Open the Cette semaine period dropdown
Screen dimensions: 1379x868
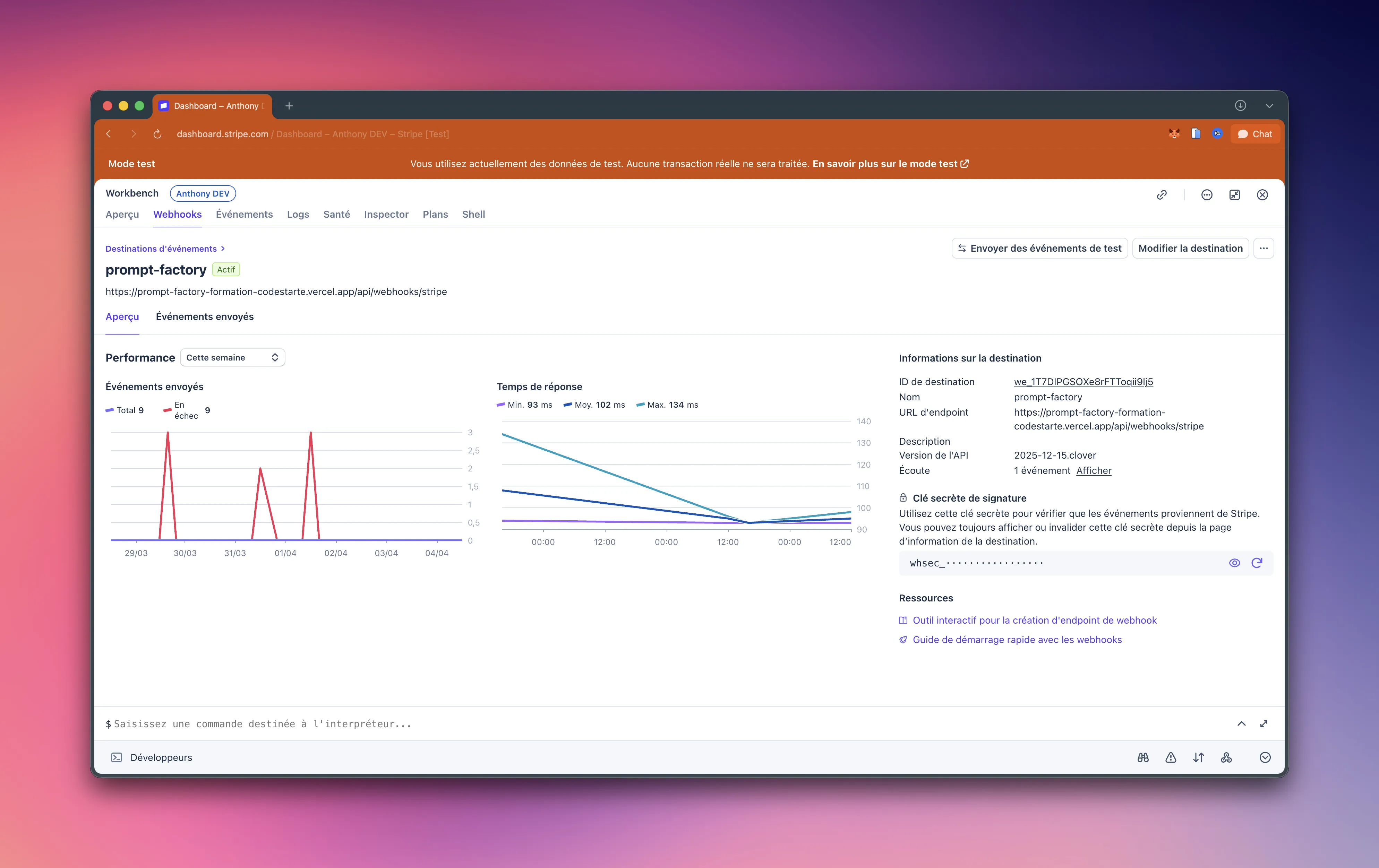point(232,358)
